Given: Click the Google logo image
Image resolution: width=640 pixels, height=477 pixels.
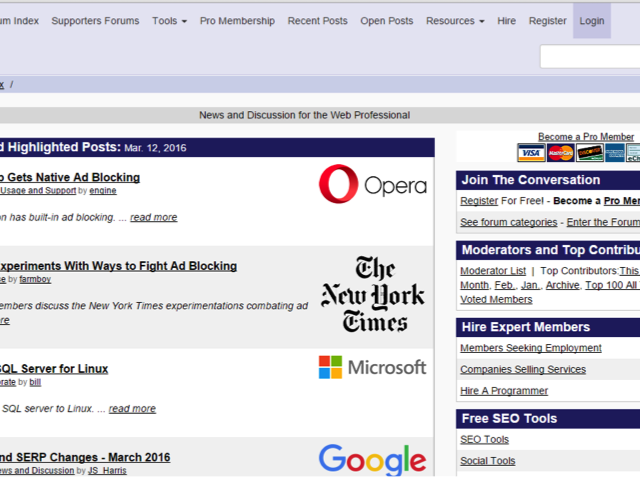Looking at the screenshot, I should click(372, 460).
